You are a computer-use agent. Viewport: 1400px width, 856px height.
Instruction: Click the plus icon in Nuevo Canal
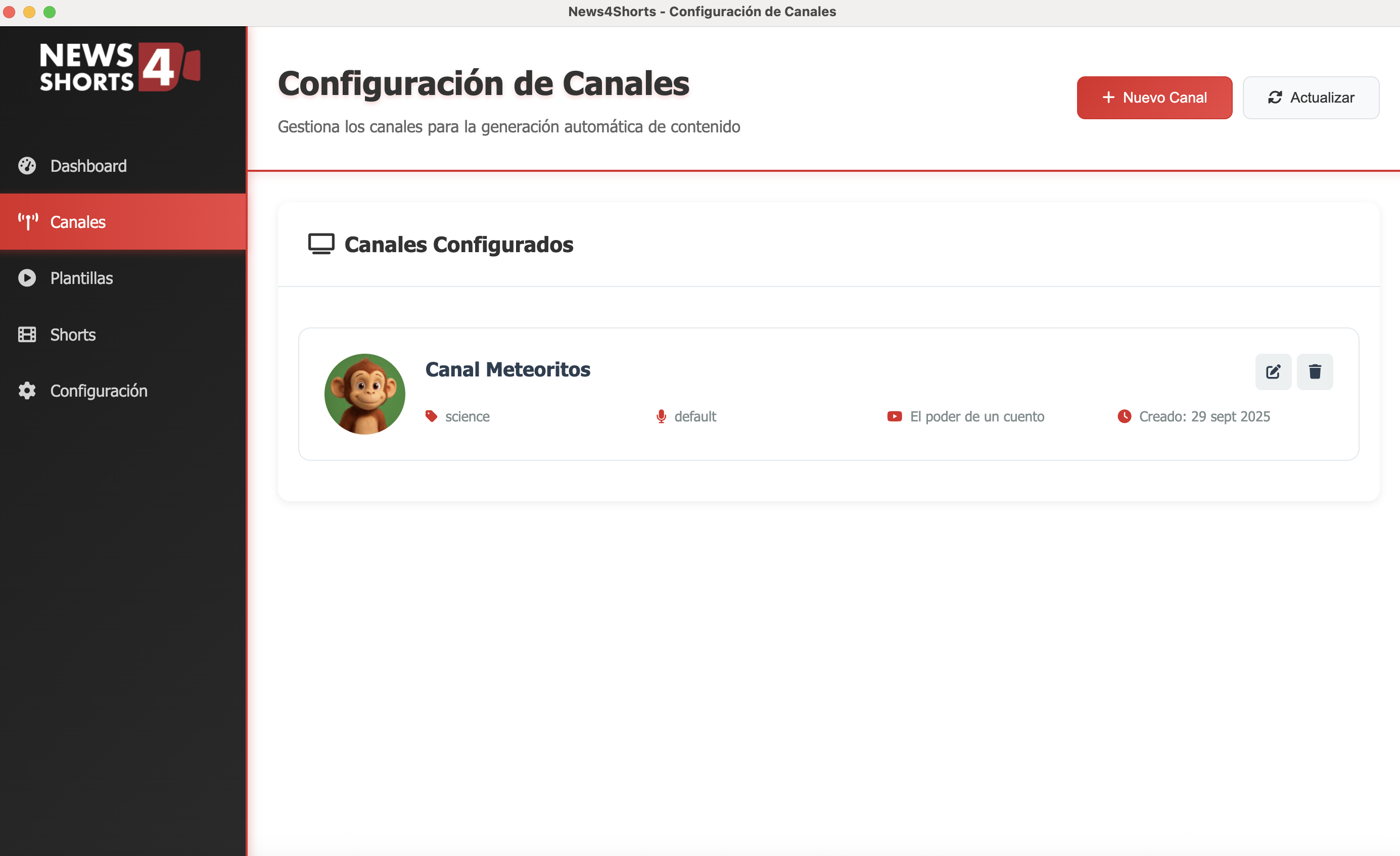pyautogui.click(x=1108, y=98)
